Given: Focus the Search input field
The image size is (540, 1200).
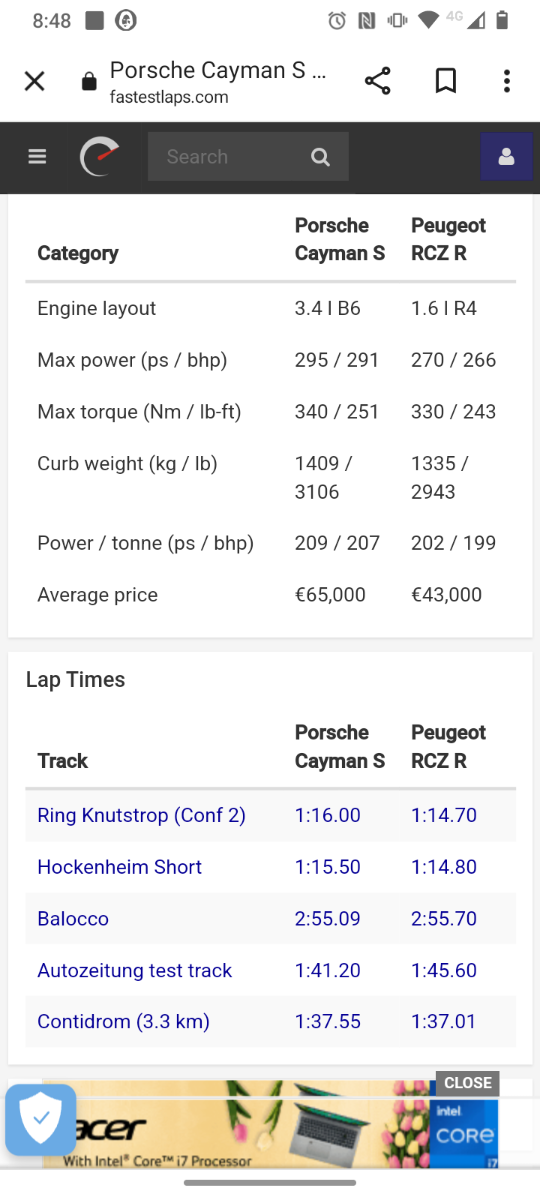Looking at the screenshot, I should point(248,157).
